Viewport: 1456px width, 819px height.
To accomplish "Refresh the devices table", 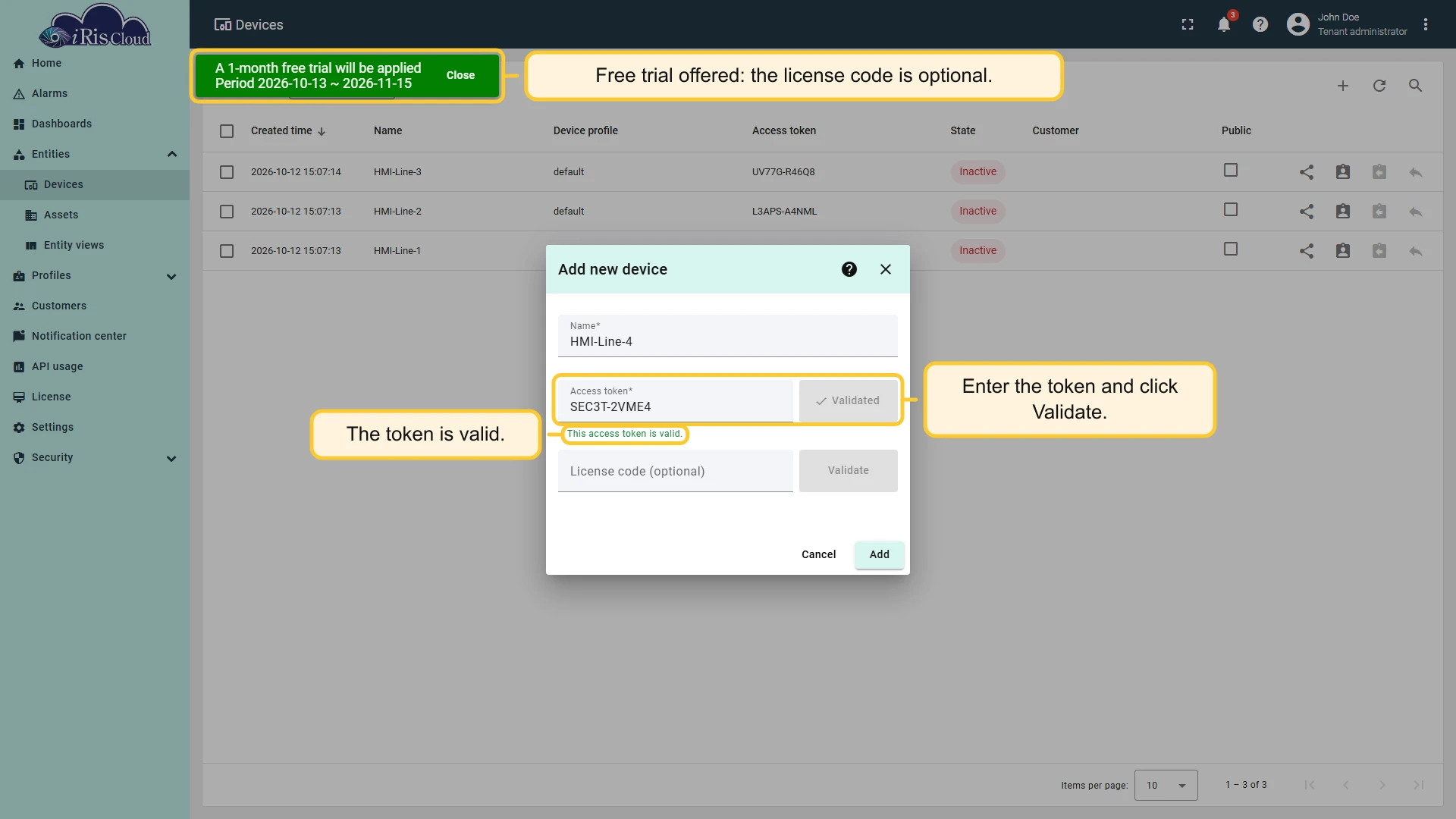I will click(x=1379, y=86).
